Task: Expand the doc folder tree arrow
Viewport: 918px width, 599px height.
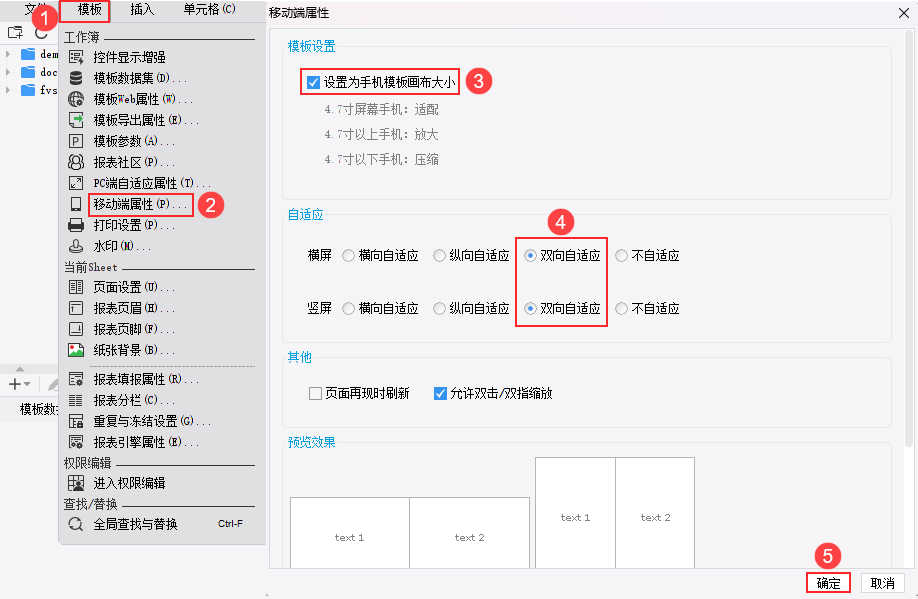Action: pos(8,72)
